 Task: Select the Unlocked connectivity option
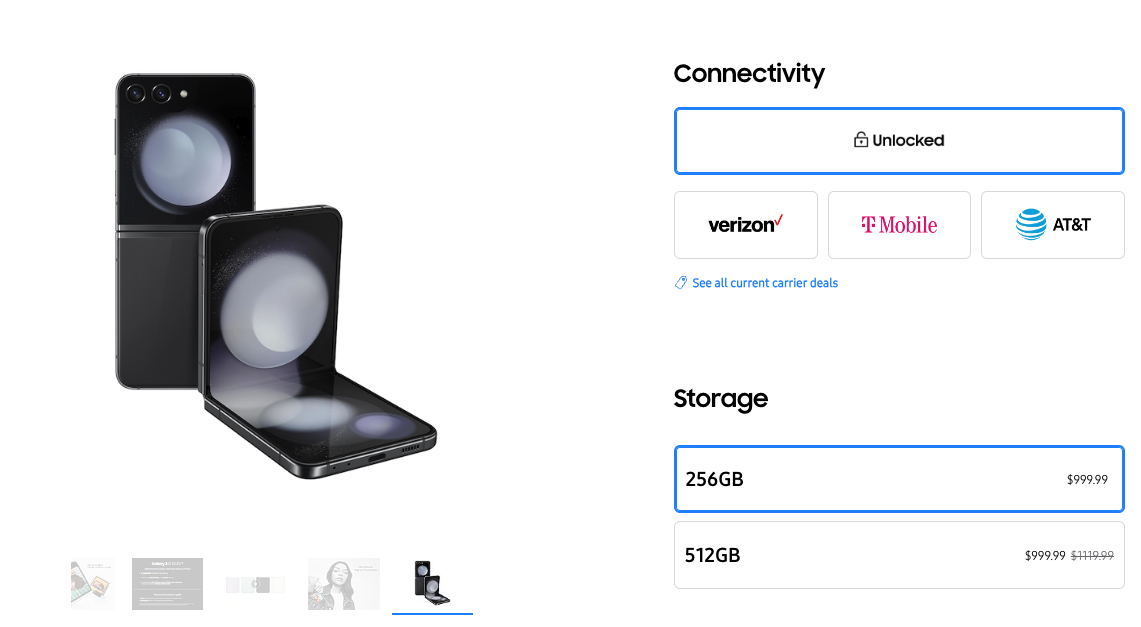pyautogui.click(x=899, y=141)
